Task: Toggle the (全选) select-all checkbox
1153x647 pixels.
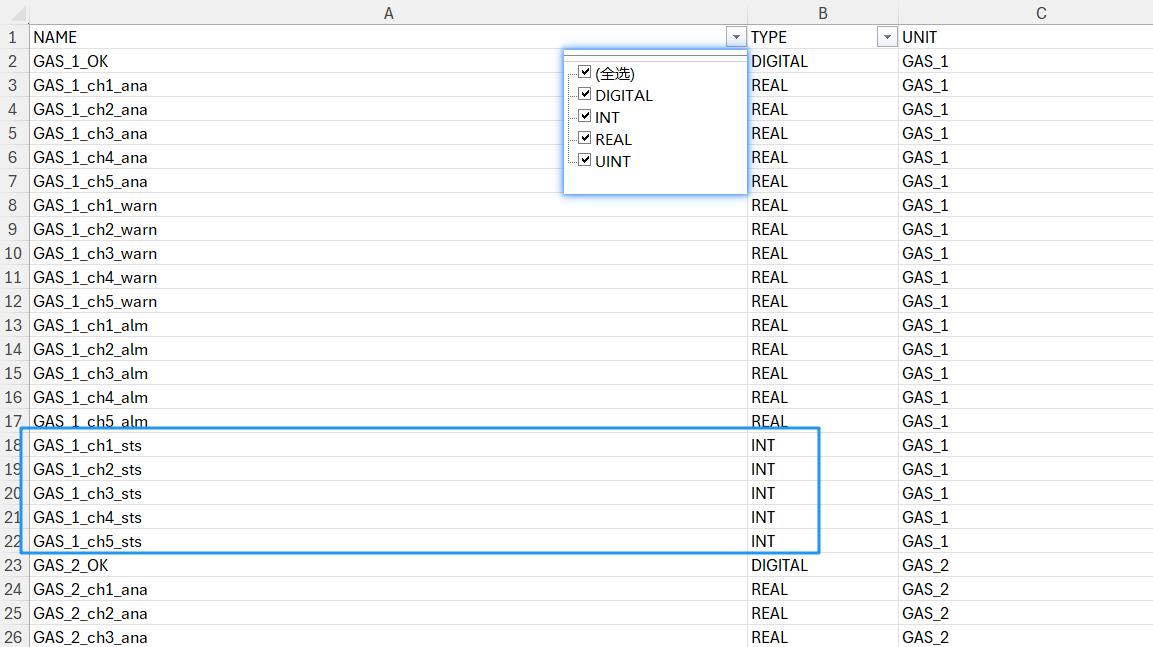Action: click(585, 72)
